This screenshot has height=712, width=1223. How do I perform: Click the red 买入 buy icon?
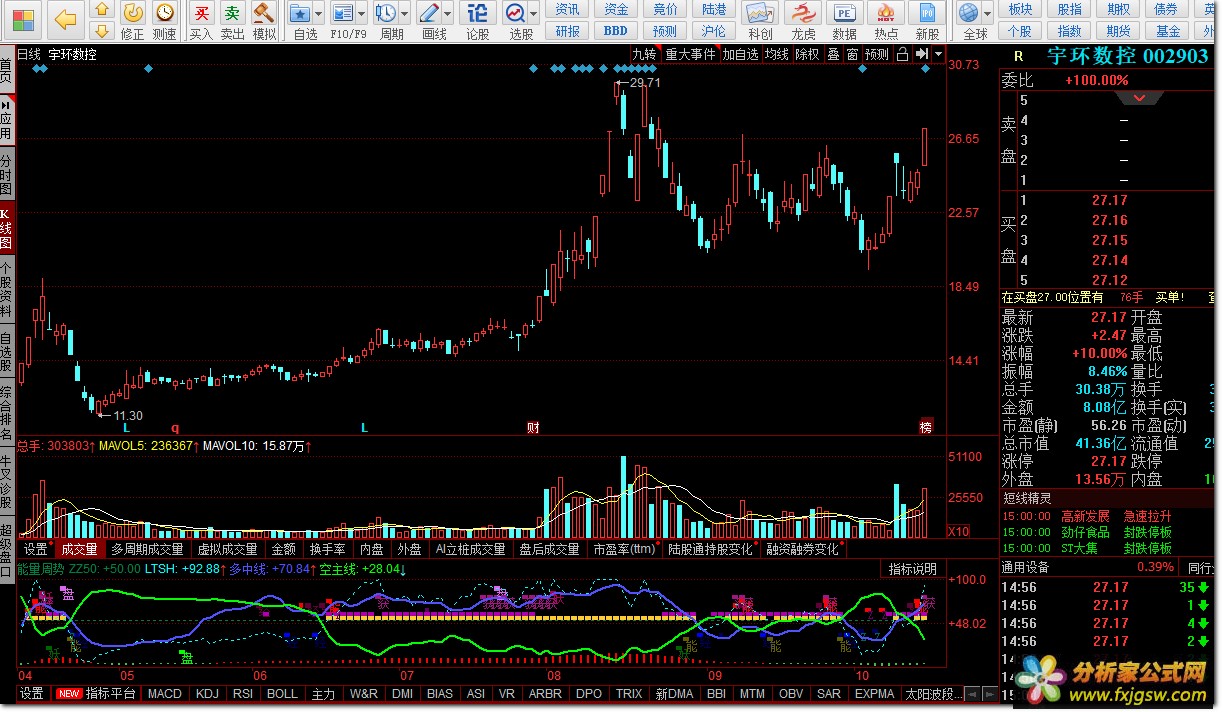[201, 13]
